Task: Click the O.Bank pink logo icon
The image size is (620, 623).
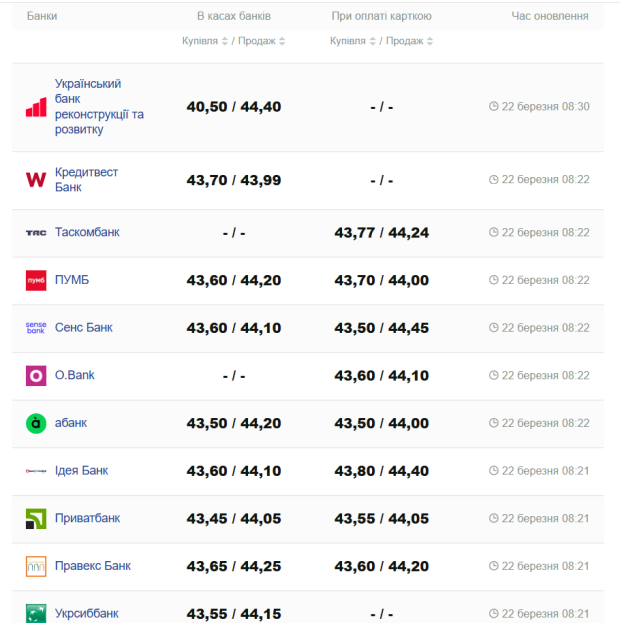Action: (36, 376)
